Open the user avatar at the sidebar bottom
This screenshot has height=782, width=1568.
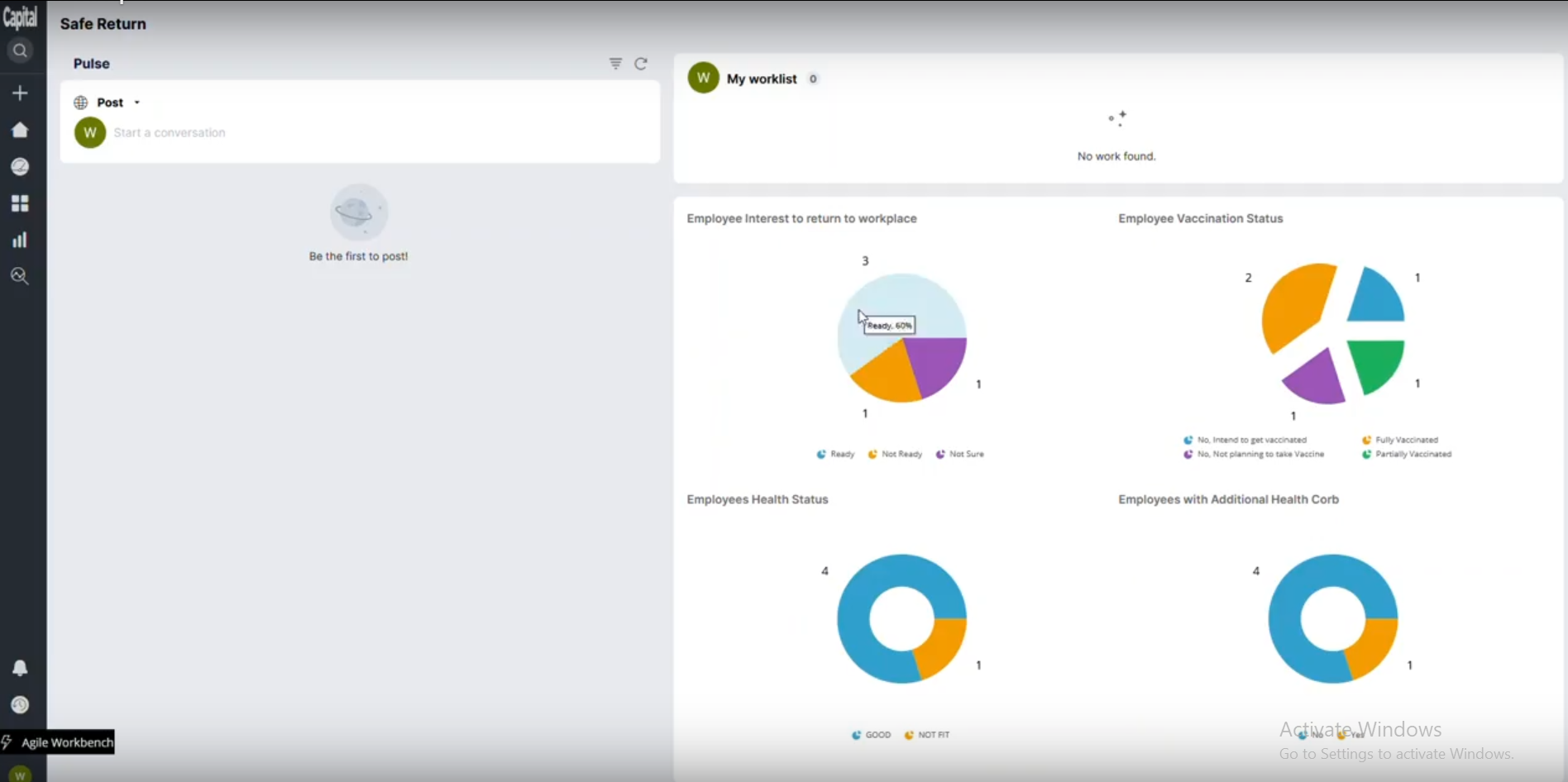pyautogui.click(x=20, y=775)
